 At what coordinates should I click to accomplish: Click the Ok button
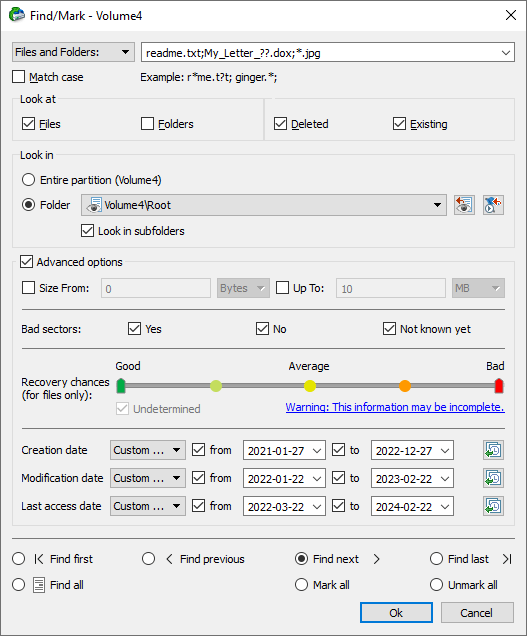(396, 612)
